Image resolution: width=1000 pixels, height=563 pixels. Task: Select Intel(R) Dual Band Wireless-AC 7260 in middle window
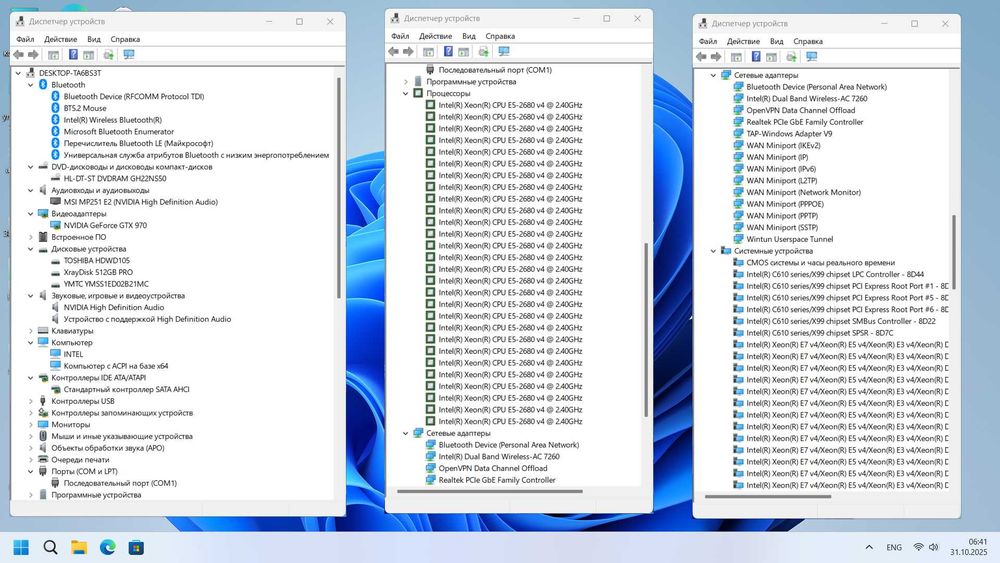(x=499, y=457)
